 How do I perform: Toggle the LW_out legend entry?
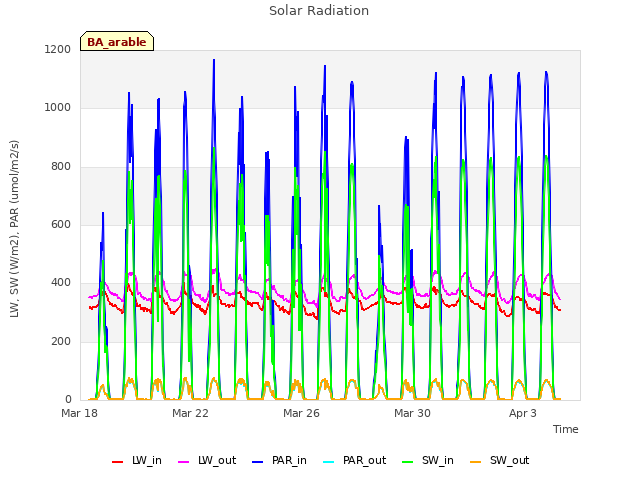(x=207, y=461)
